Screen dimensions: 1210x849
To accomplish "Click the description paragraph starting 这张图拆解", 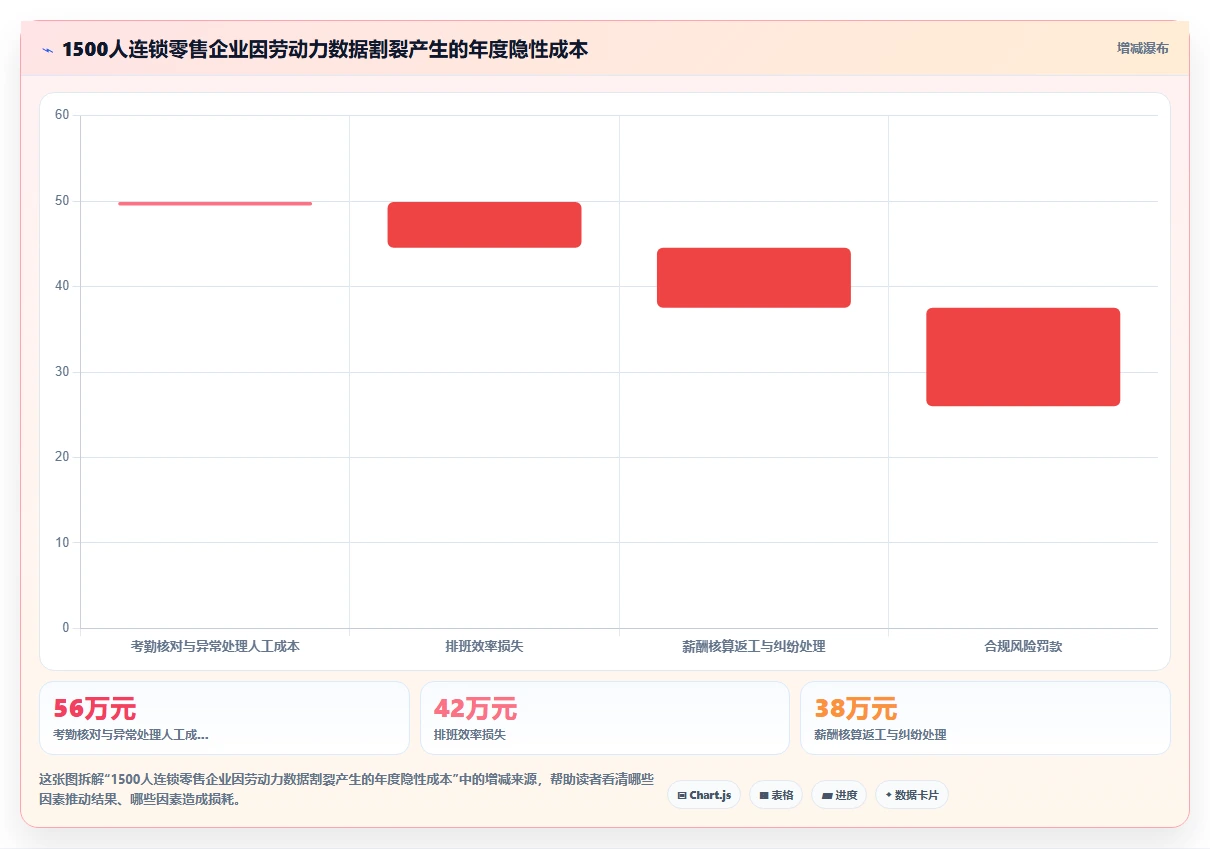I will point(346,789).
